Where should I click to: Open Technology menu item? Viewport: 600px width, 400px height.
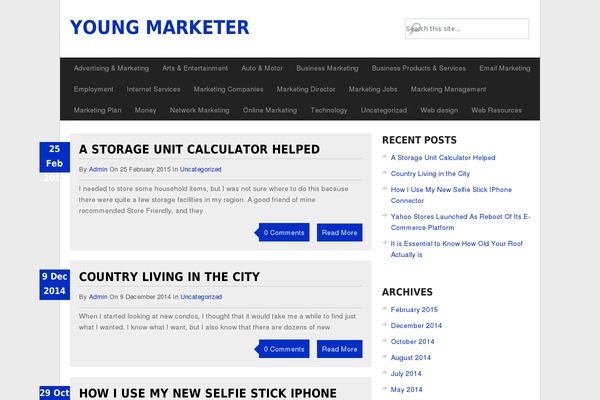[x=329, y=110]
